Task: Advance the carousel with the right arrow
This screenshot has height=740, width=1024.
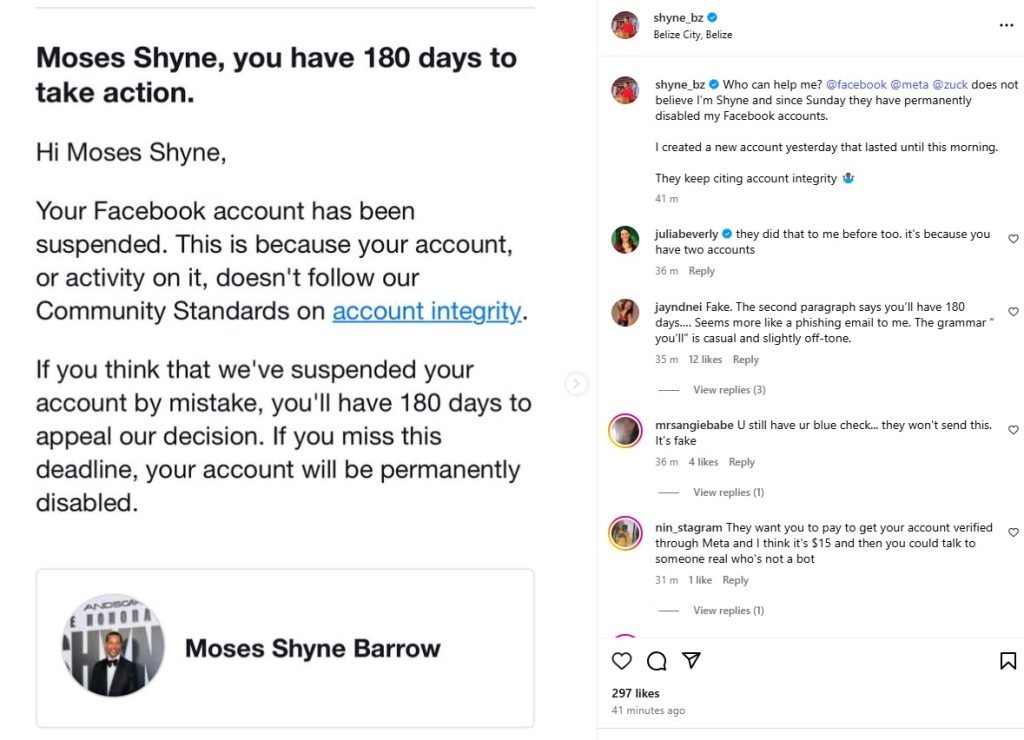Action: click(x=578, y=383)
